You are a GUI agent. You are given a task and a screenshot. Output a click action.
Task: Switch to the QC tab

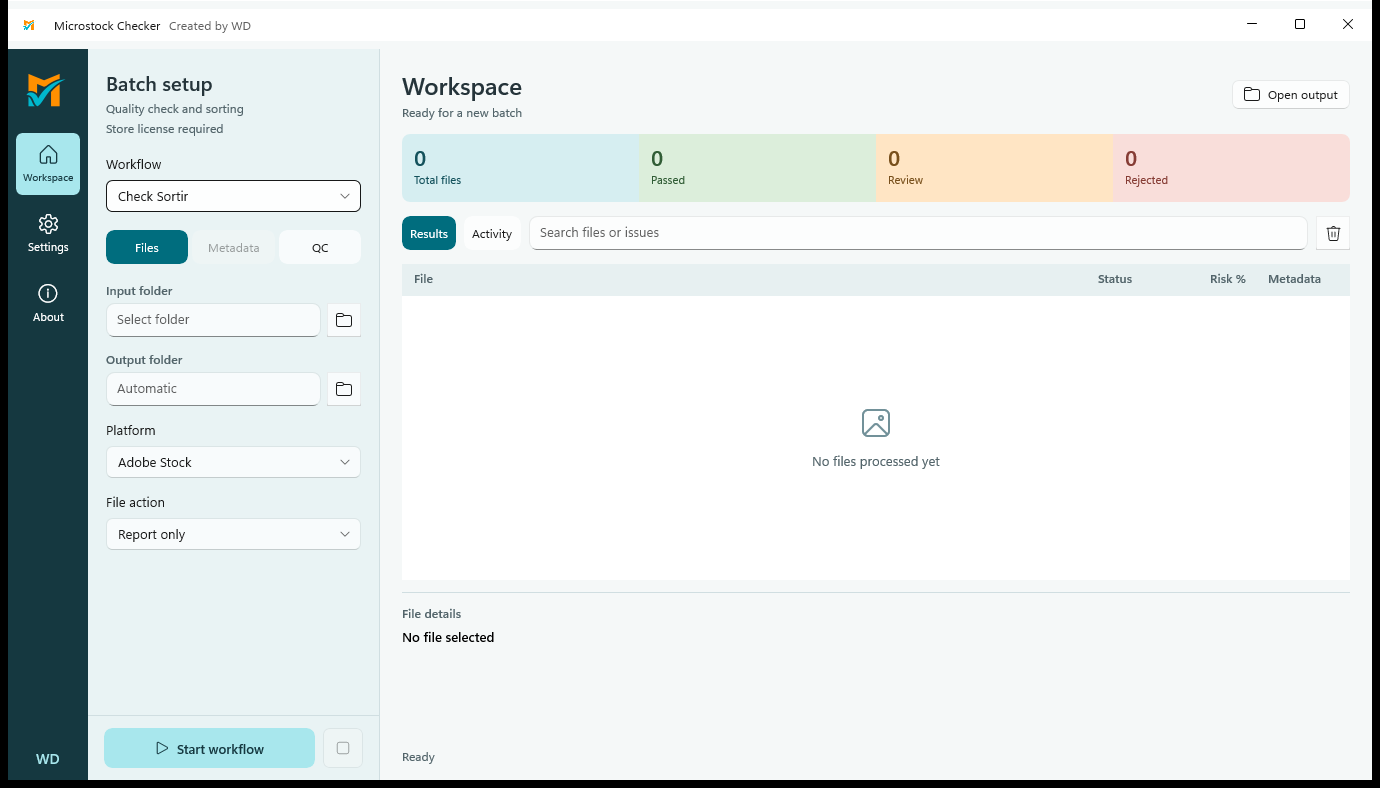click(320, 247)
